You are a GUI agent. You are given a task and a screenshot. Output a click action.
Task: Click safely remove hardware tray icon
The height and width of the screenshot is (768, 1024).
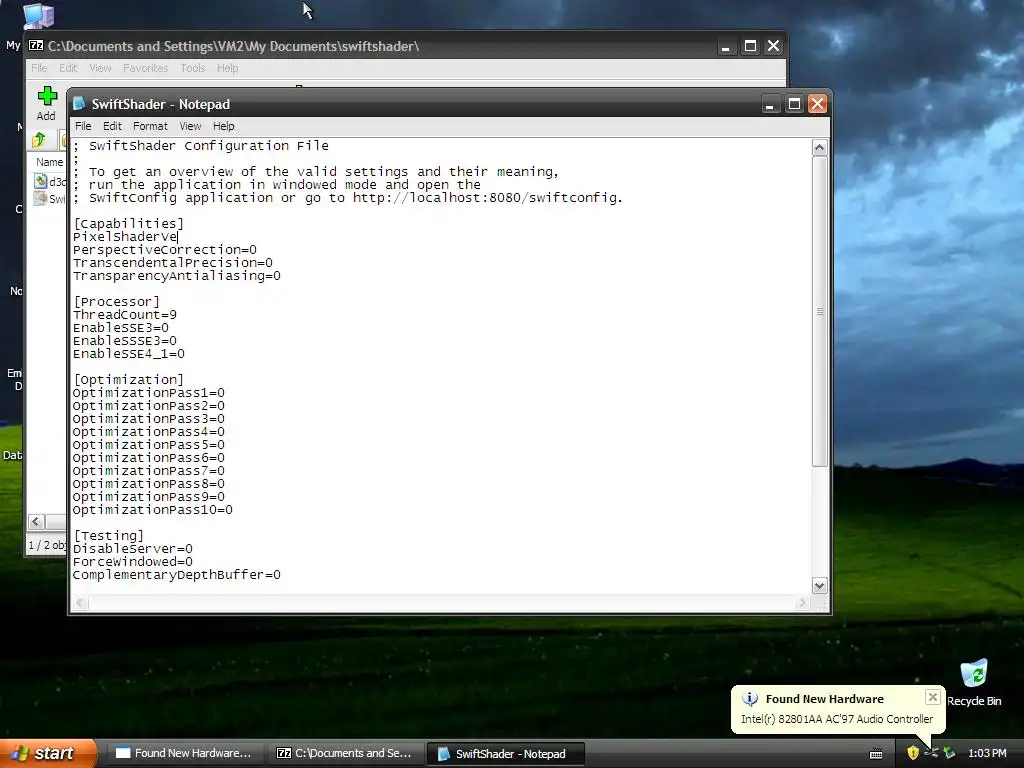[950, 753]
